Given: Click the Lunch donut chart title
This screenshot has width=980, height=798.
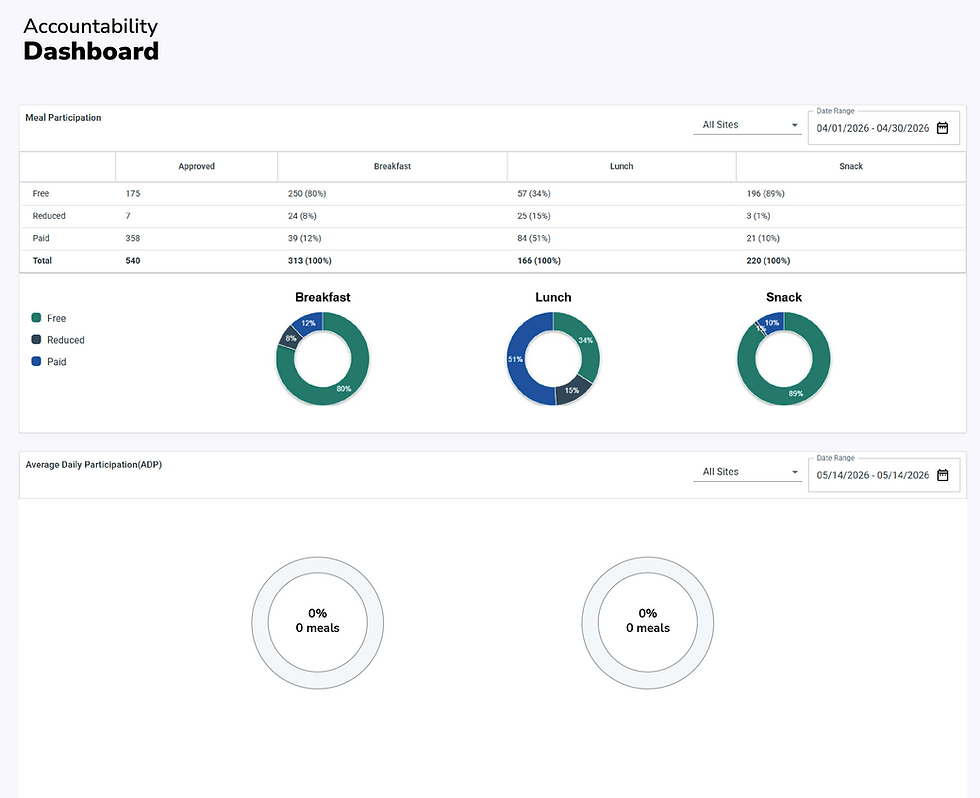Looking at the screenshot, I should [x=553, y=297].
